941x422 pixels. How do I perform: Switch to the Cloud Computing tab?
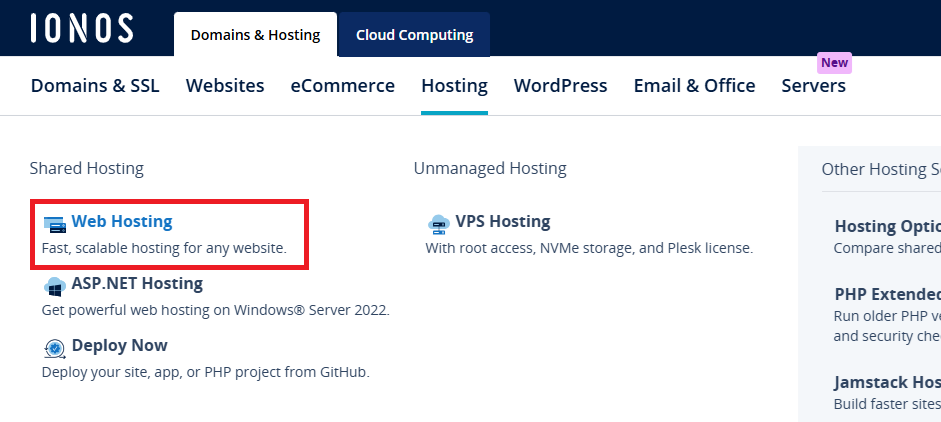click(x=414, y=35)
